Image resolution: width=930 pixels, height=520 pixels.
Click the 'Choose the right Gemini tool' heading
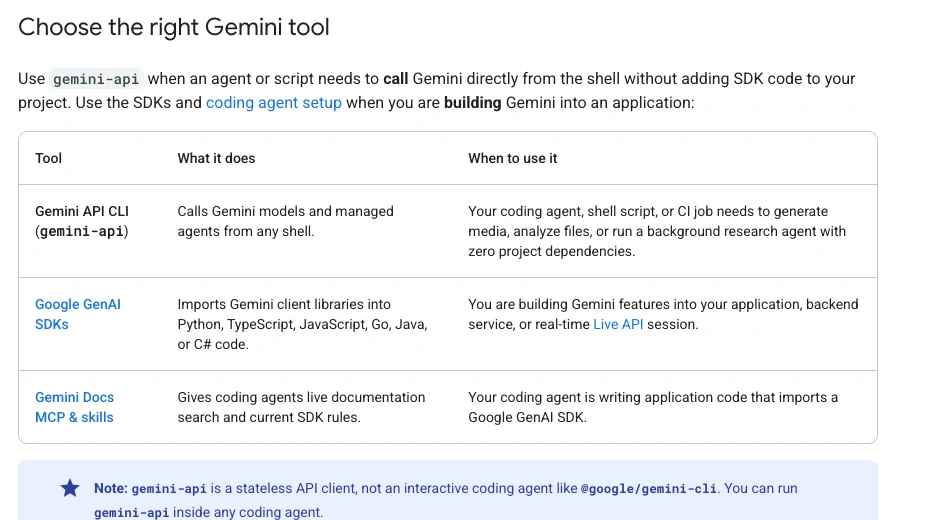tap(174, 27)
